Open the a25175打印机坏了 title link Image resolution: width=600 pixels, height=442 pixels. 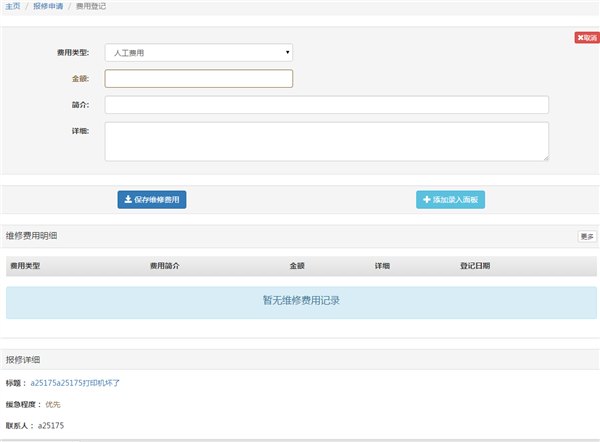[x=75, y=383]
